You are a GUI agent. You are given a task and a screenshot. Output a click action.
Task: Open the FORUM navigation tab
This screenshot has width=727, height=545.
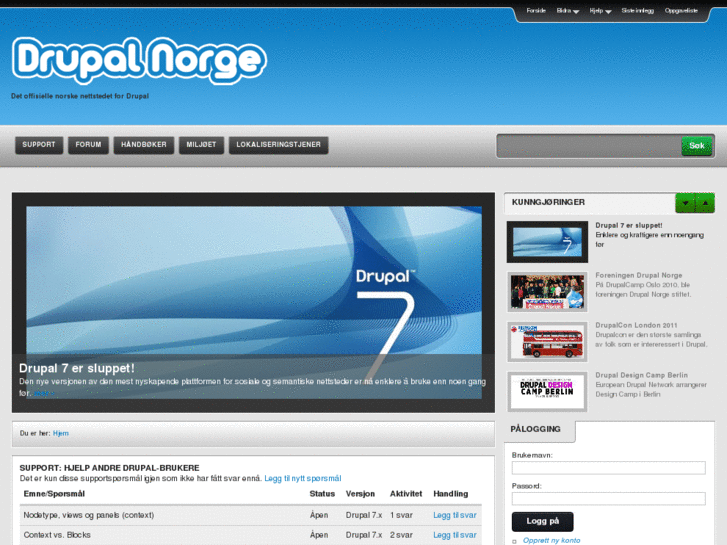coord(88,145)
